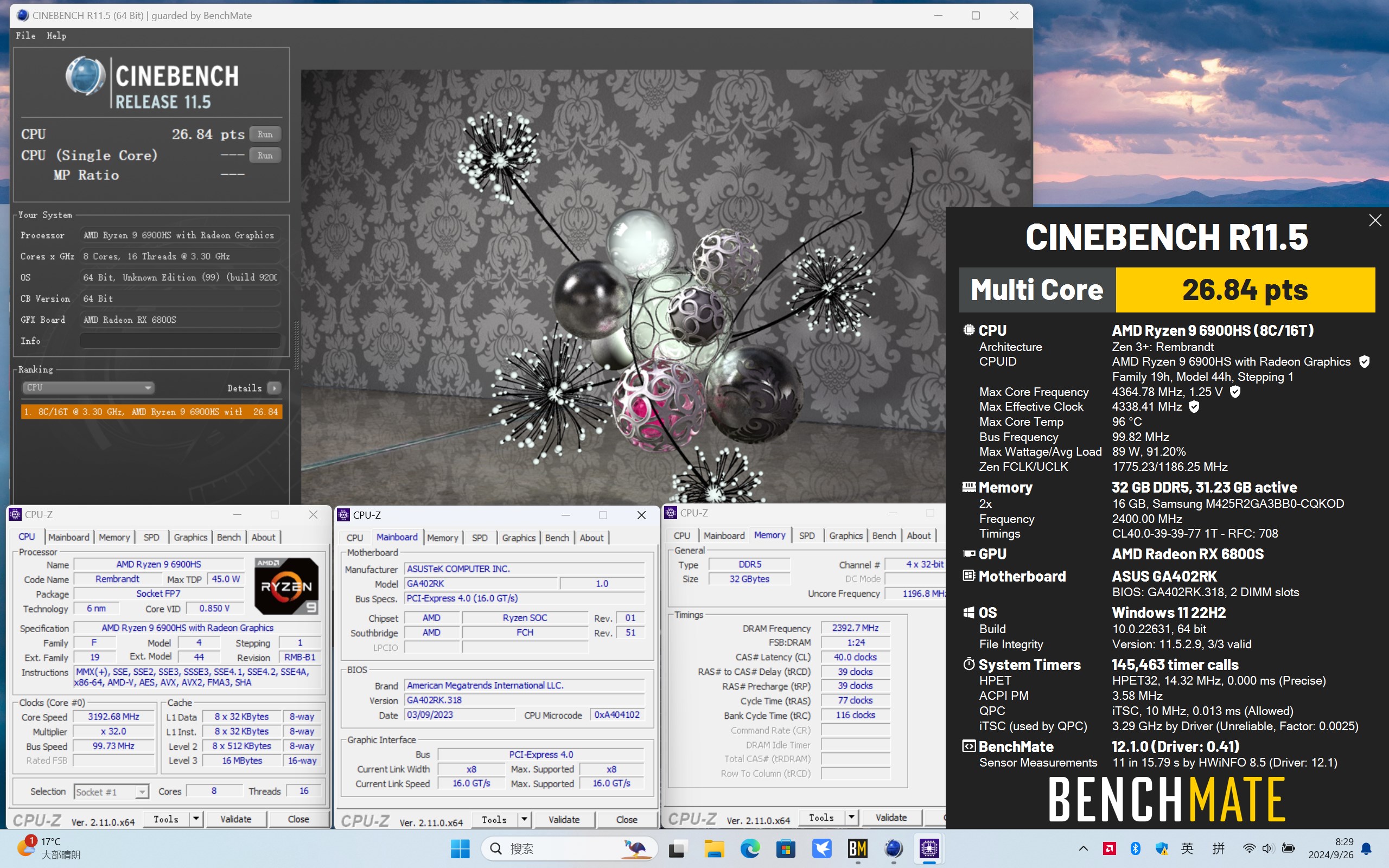Screen dimensions: 1389x868
Task: Click the Cinebench title bar app icon
Action: [23, 16]
